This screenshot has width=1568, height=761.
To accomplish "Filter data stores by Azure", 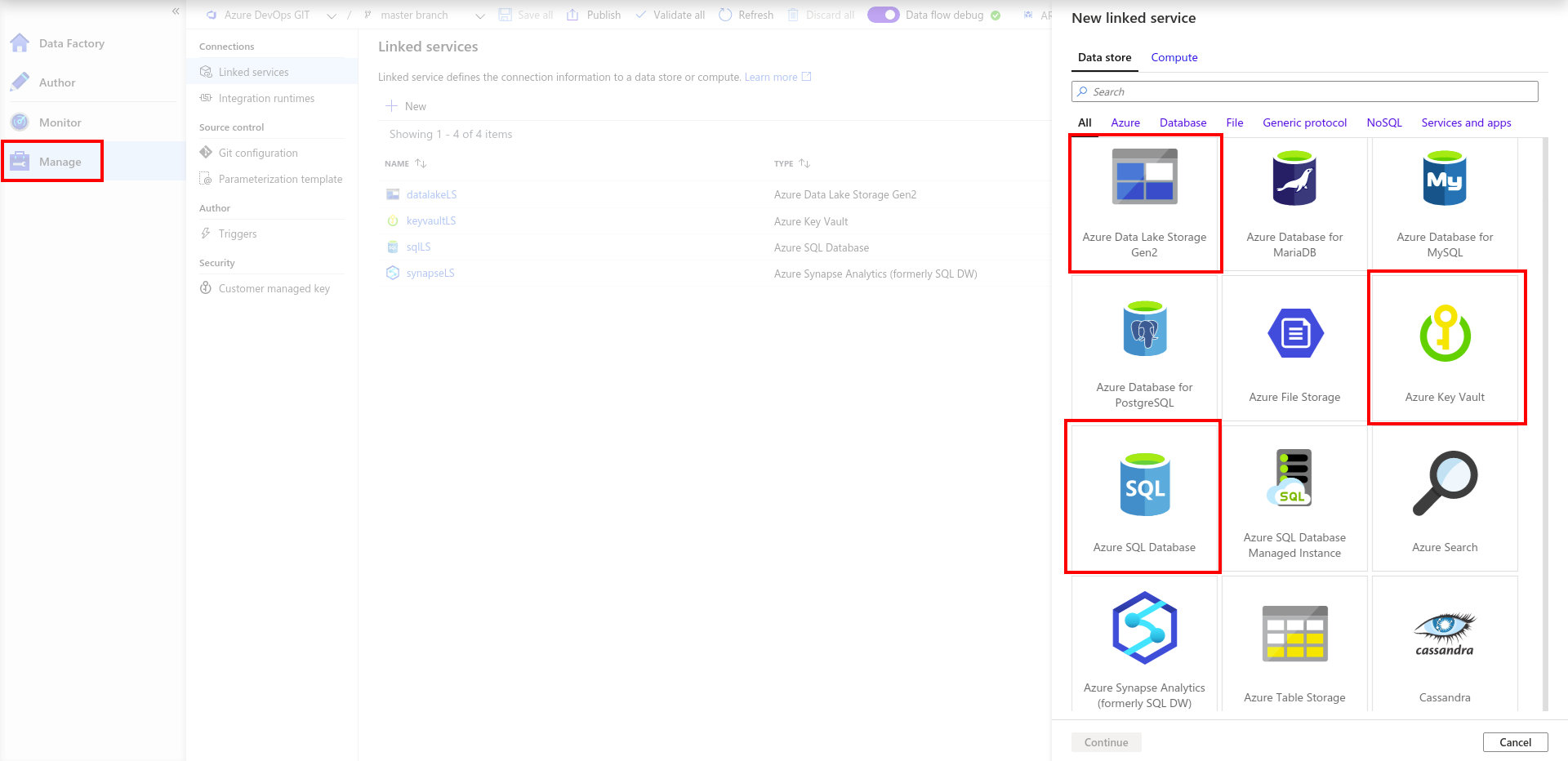I will 1125,122.
